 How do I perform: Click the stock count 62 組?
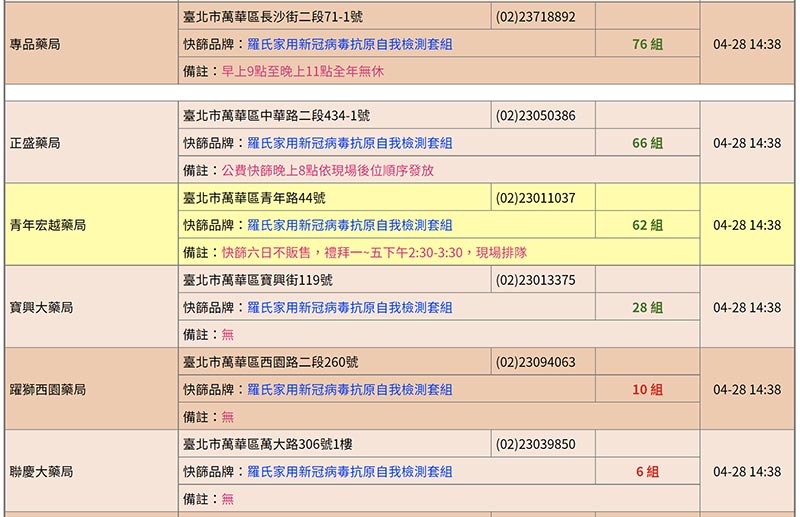(647, 226)
